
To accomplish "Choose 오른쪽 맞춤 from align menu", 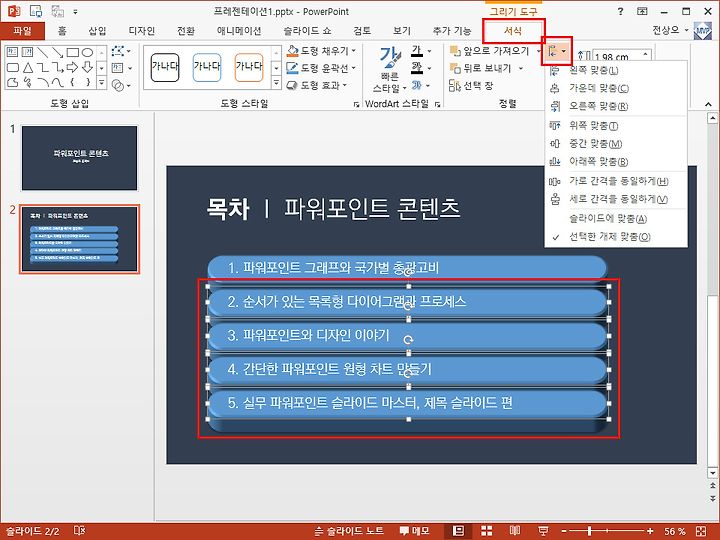I will click(615, 106).
